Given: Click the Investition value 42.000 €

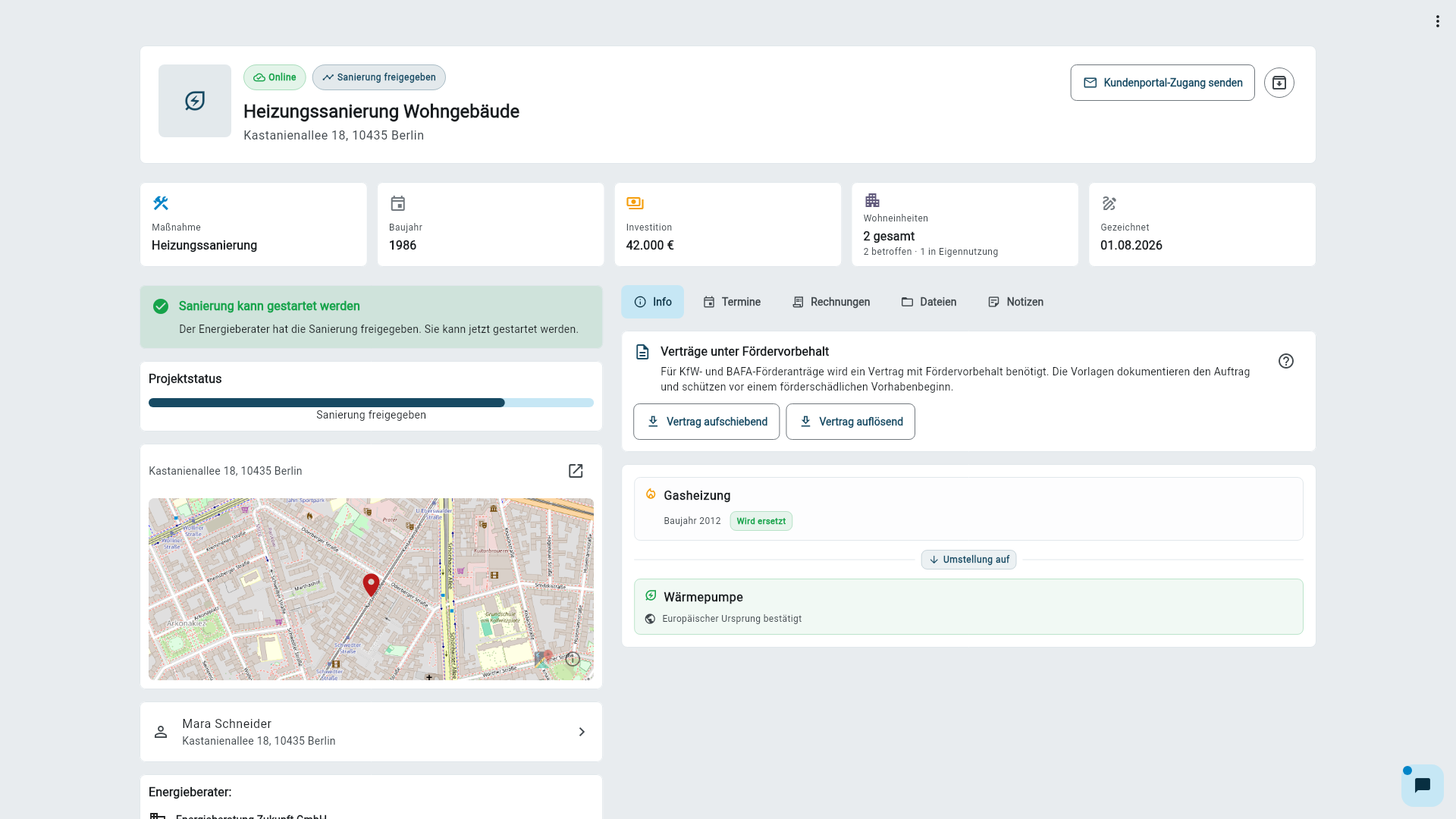Looking at the screenshot, I should [x=650, y=245].
